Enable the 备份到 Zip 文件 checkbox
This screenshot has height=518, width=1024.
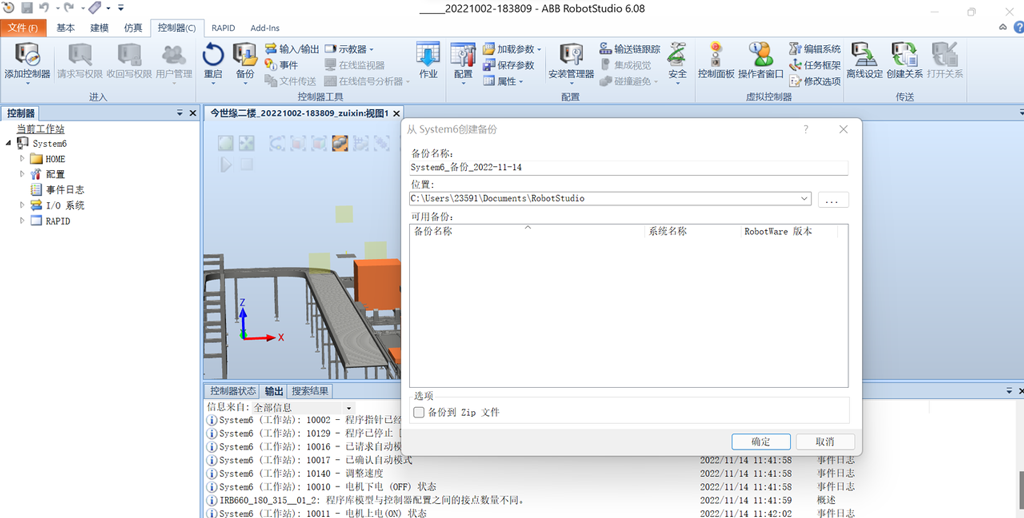419,412
